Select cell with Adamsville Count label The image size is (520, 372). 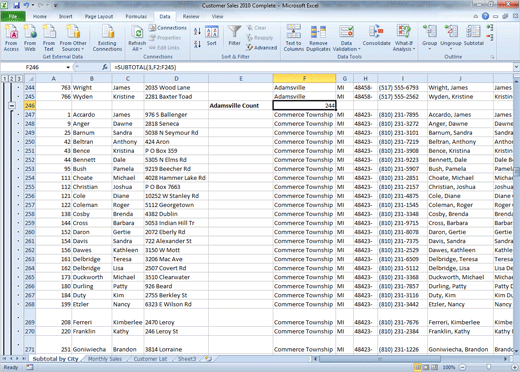241,106
